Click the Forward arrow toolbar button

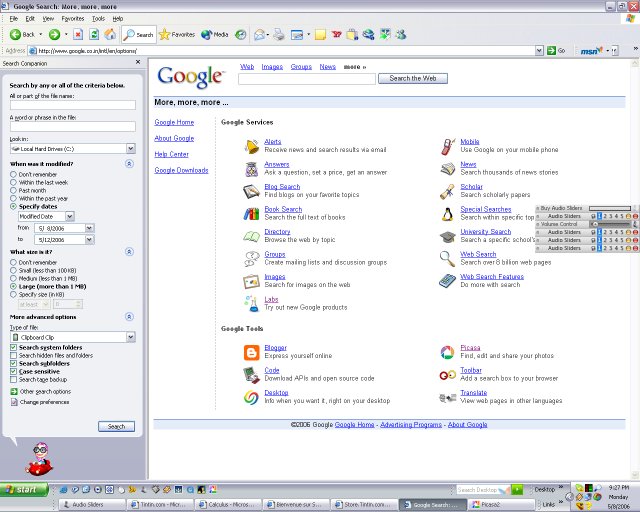(54, 35)
